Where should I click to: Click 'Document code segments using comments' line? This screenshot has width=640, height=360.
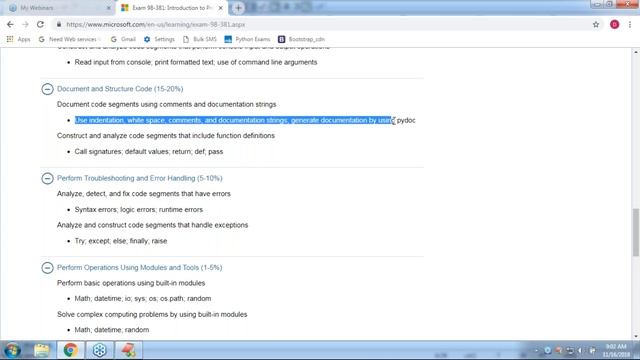167,104
